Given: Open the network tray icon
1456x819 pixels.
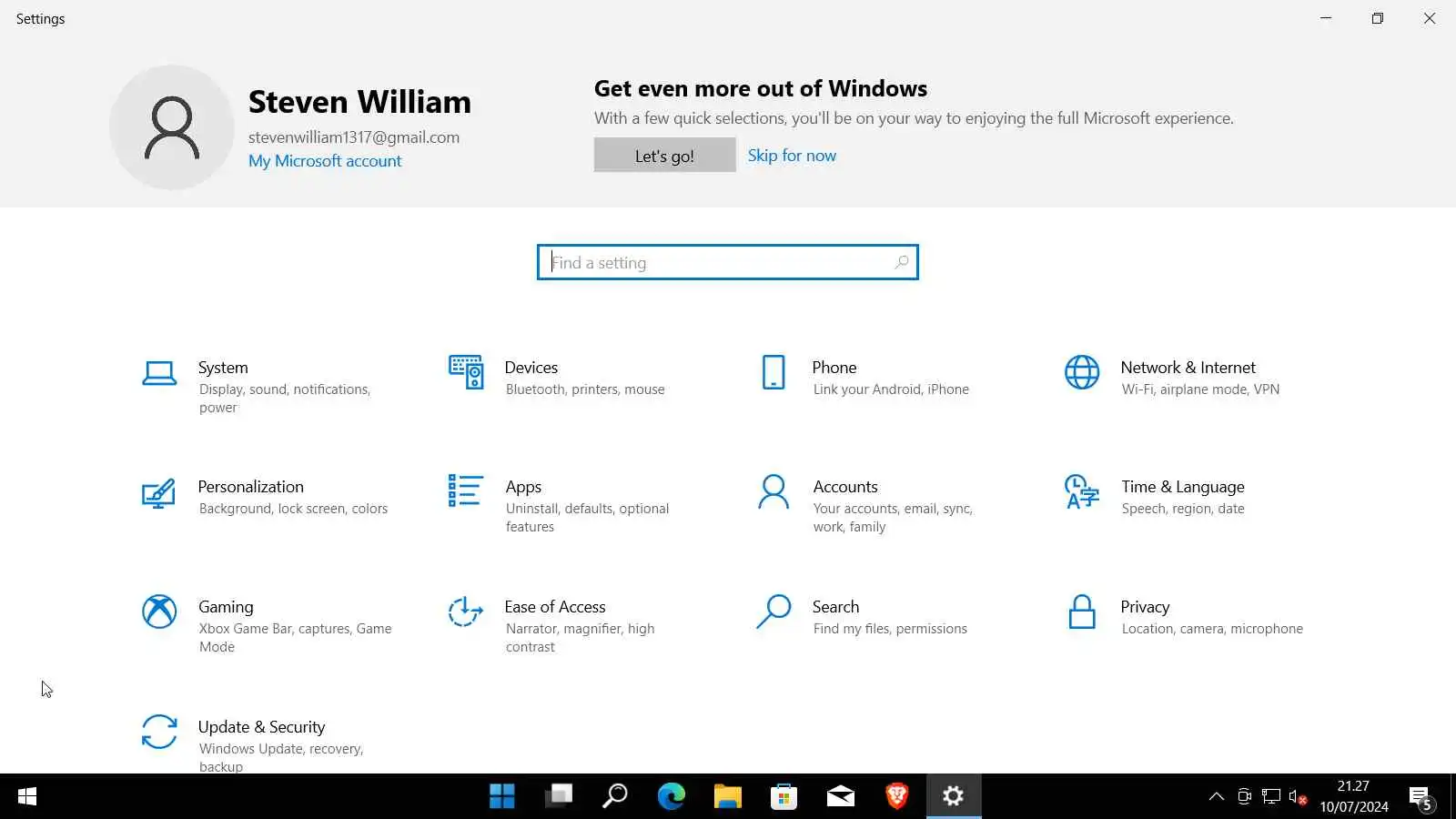Looking at the screenshot, I should click(x=1271, y=797).
